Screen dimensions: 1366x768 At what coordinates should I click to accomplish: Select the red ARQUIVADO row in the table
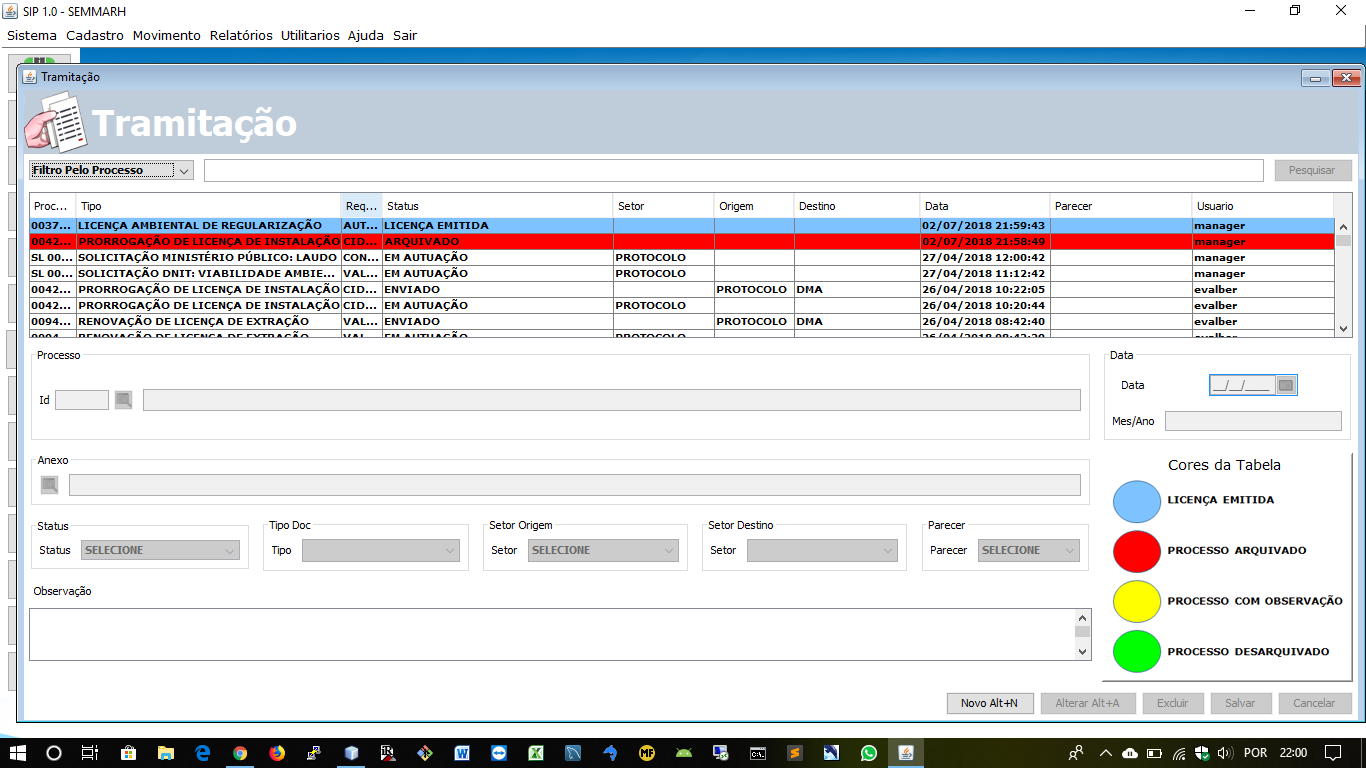(682, 241)
